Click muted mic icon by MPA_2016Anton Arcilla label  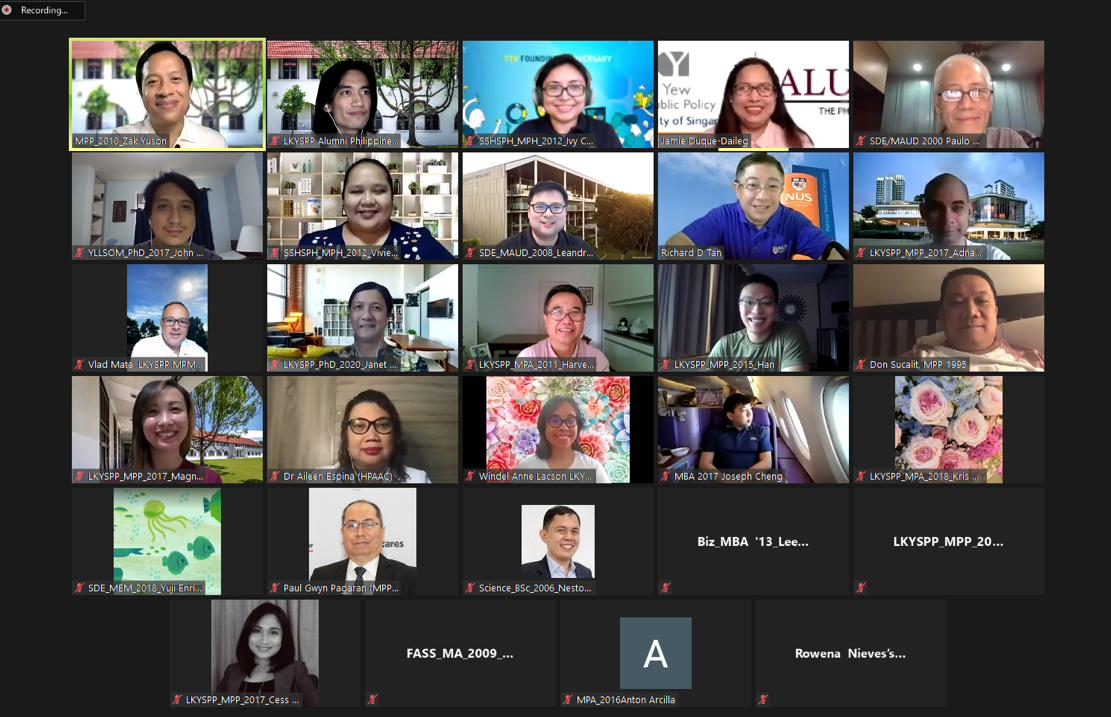click(568, 700)
